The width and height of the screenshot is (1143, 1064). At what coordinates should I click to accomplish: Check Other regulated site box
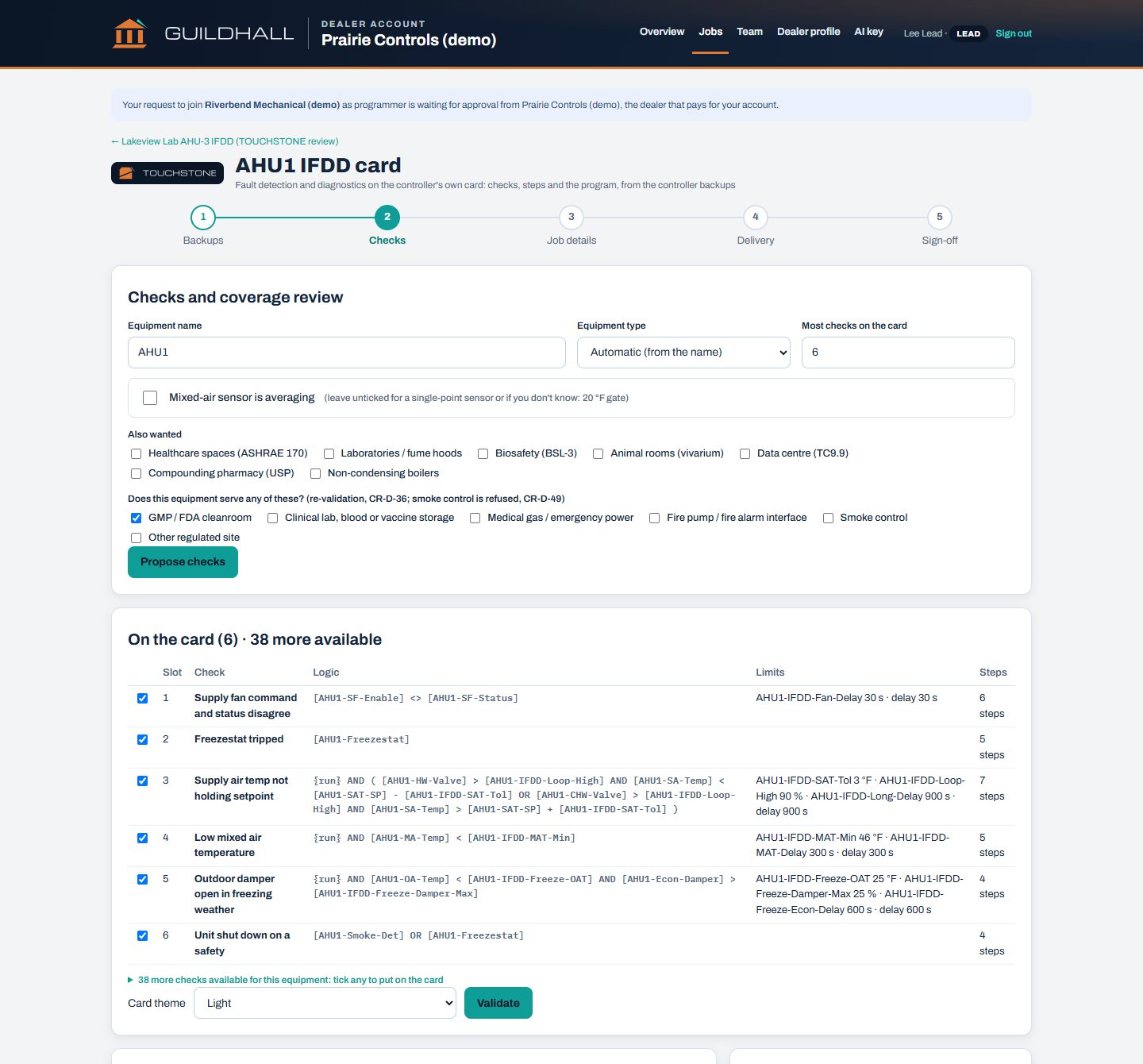[137, 538]
